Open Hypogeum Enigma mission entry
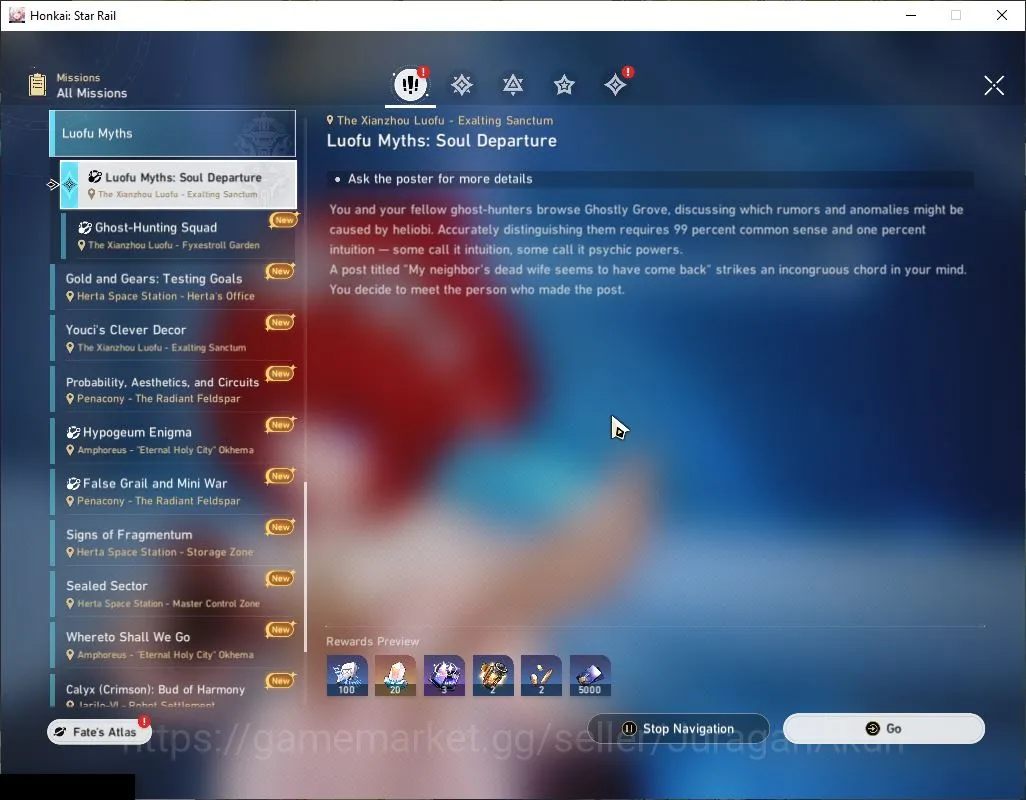The image size is (1026, 800). click(x=173, y=440)
